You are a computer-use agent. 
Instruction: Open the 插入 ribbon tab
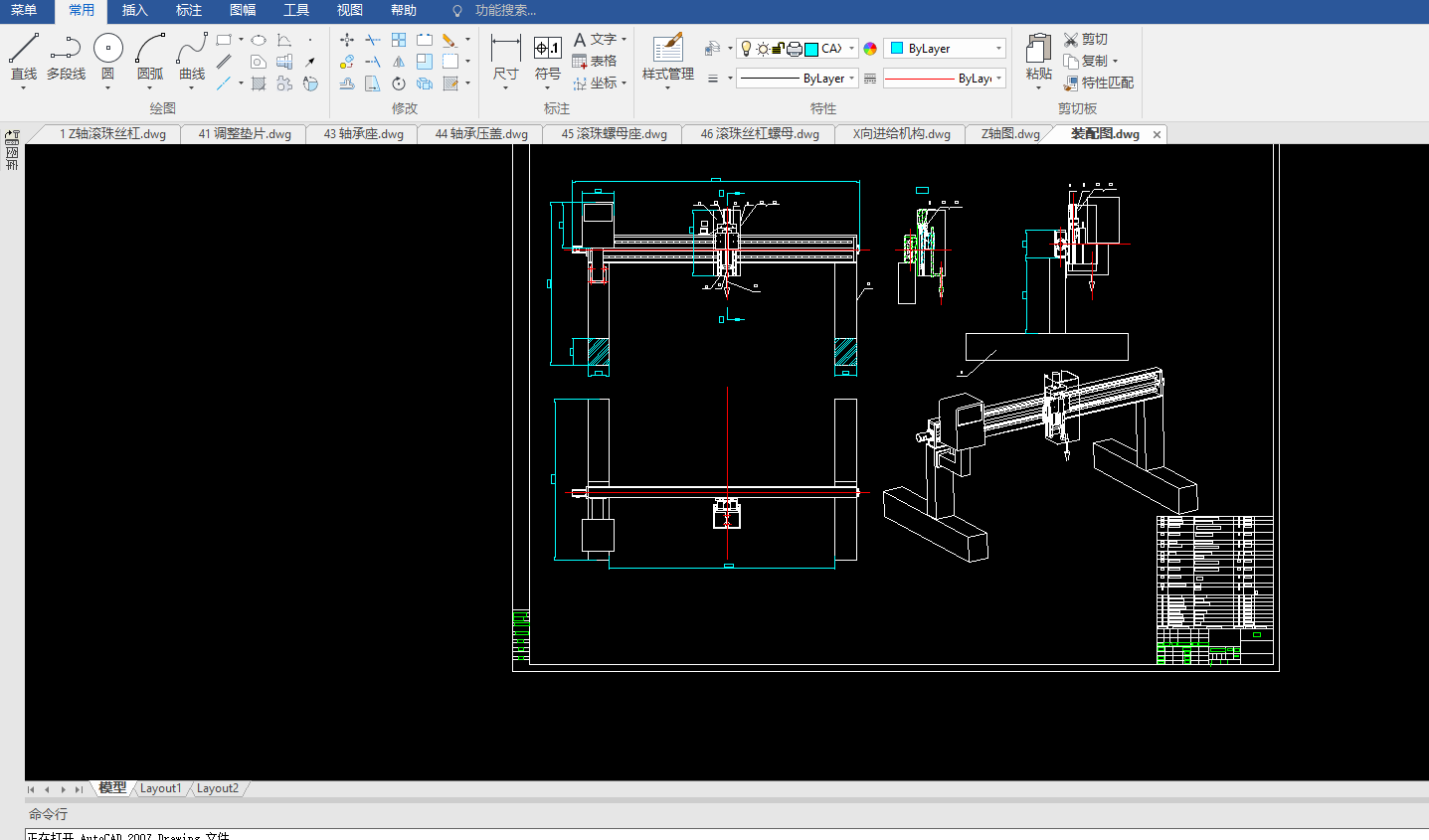pos(134,11)
